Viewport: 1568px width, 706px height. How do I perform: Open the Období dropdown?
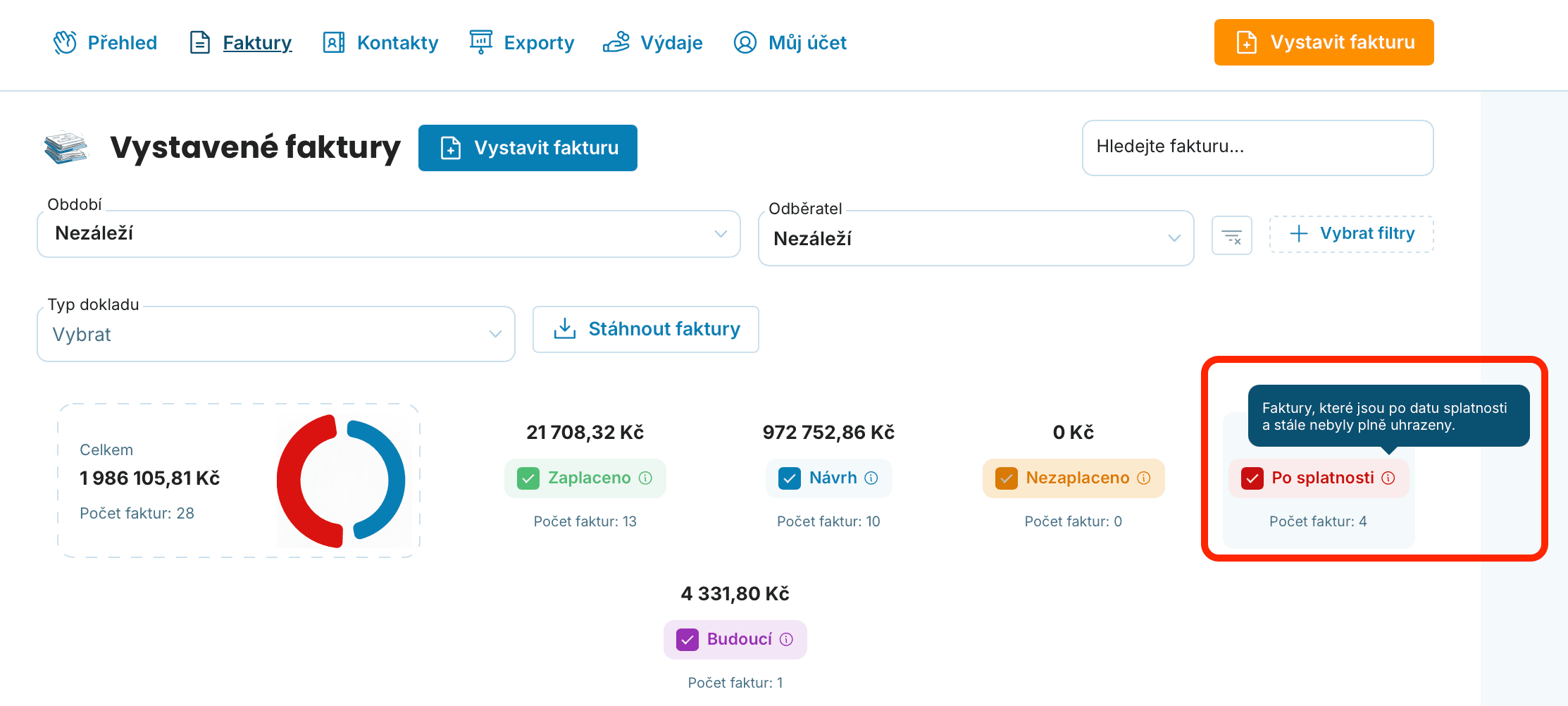click(389, 234)
